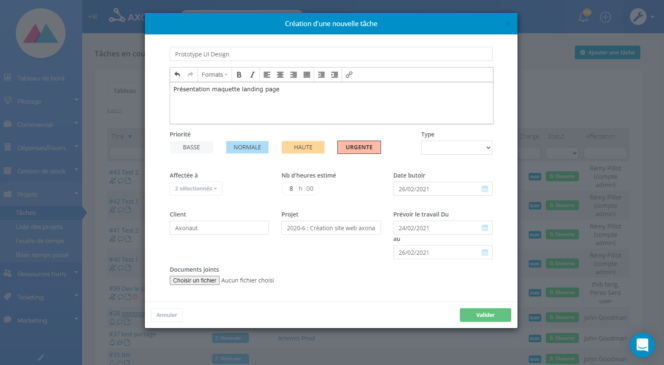664x365 pixels.
Task: Toggle bold formatting in the description editor
Action: (x=239, y=75)
